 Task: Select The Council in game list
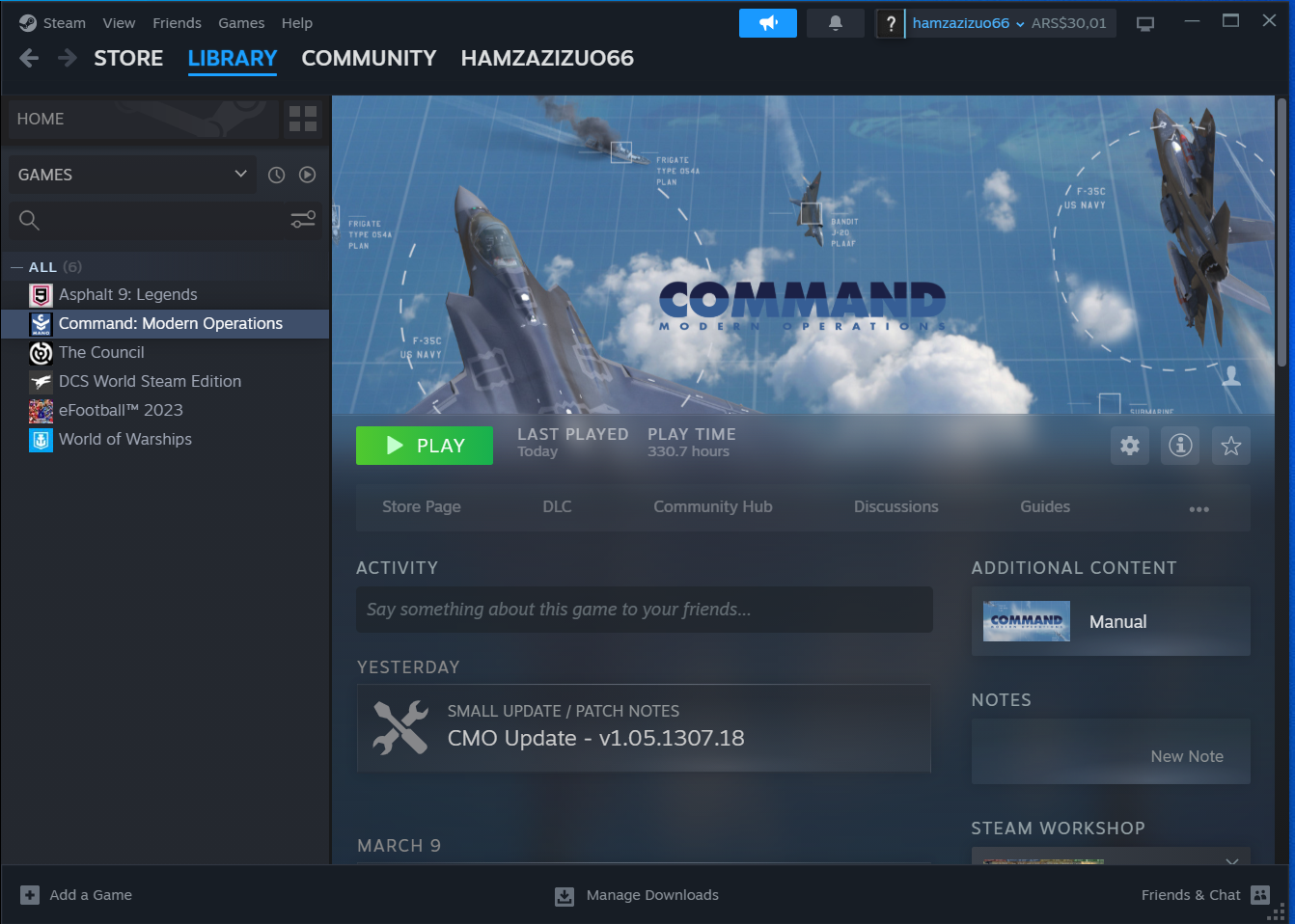click(101, 353)
